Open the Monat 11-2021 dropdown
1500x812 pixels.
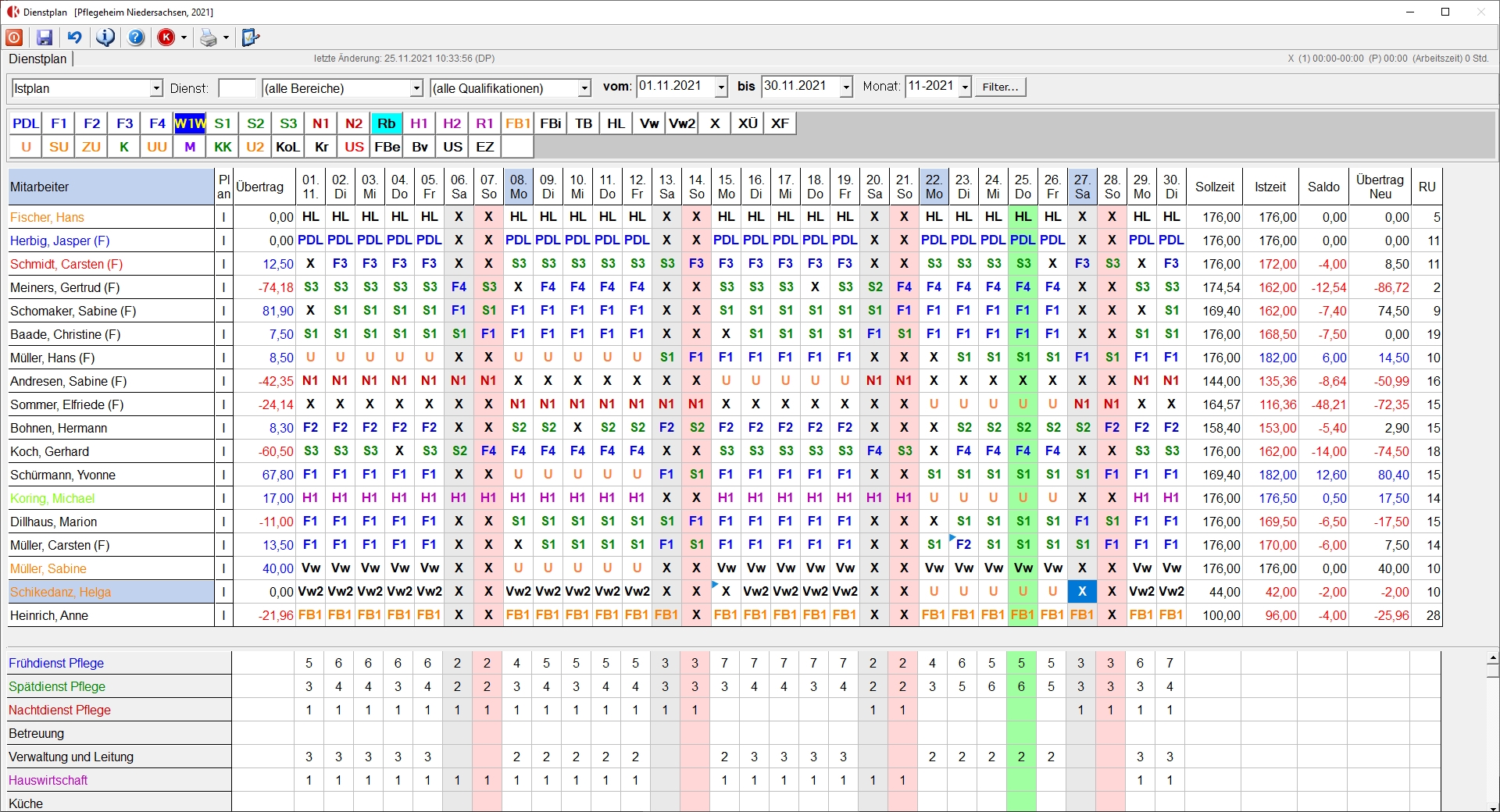965,87
